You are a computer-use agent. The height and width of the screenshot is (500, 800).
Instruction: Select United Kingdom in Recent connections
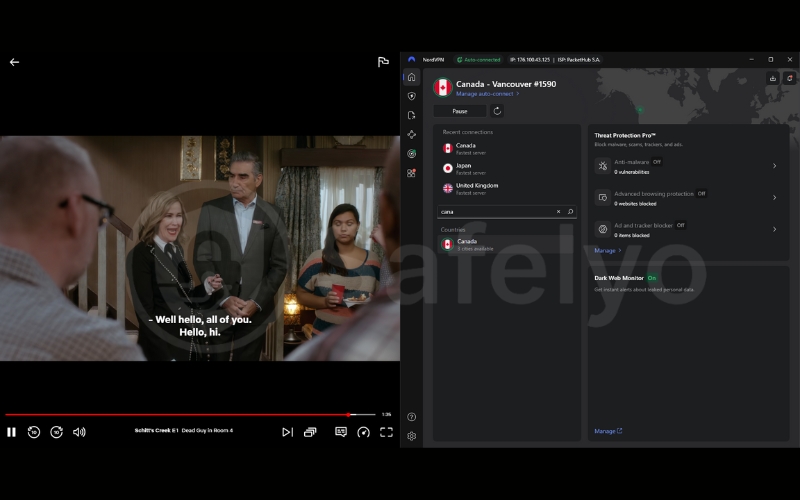tap(507, 188)
